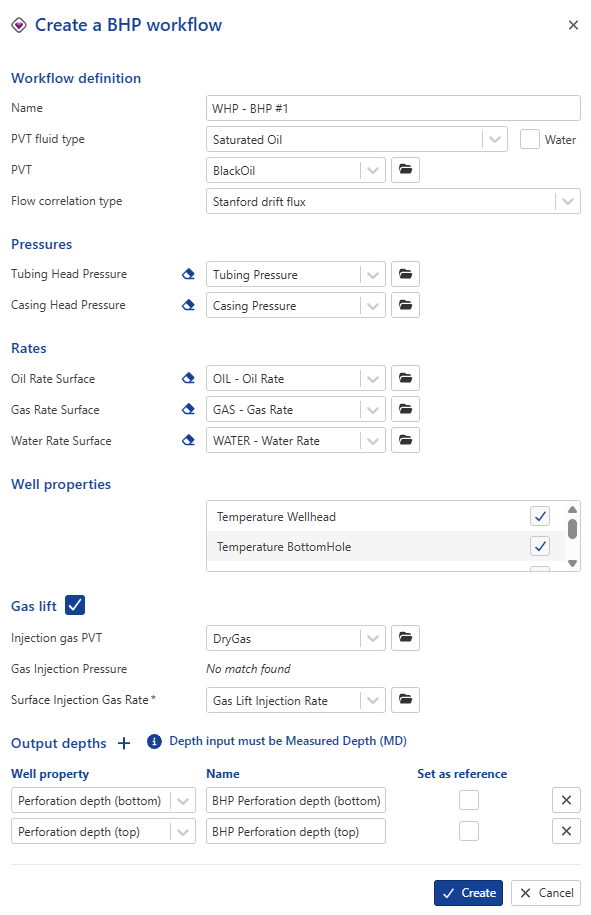This screenshot has height=915, width=591.
Task: Open folder picker for GAS - Gas Rate
Action: [x=404, y=409]
